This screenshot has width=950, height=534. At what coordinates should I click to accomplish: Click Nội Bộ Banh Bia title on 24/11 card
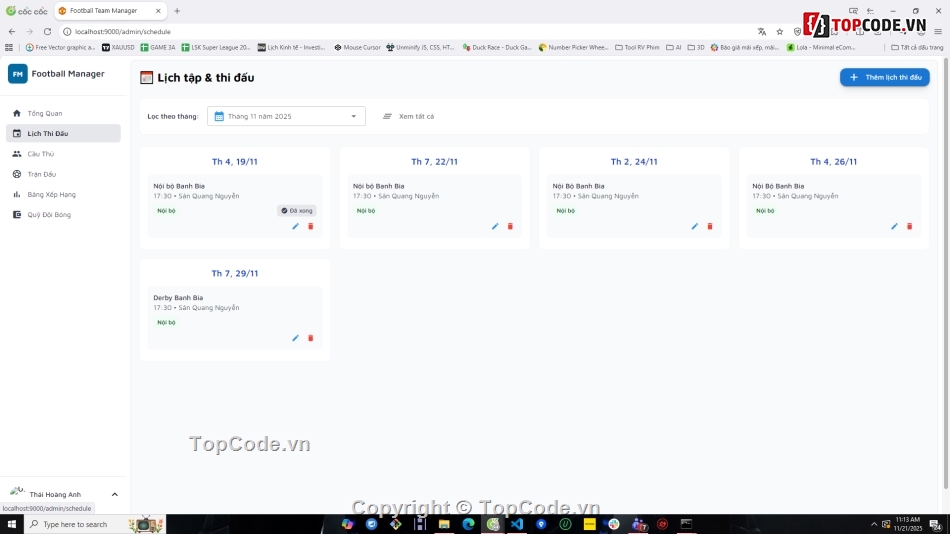tap(578, 186)
